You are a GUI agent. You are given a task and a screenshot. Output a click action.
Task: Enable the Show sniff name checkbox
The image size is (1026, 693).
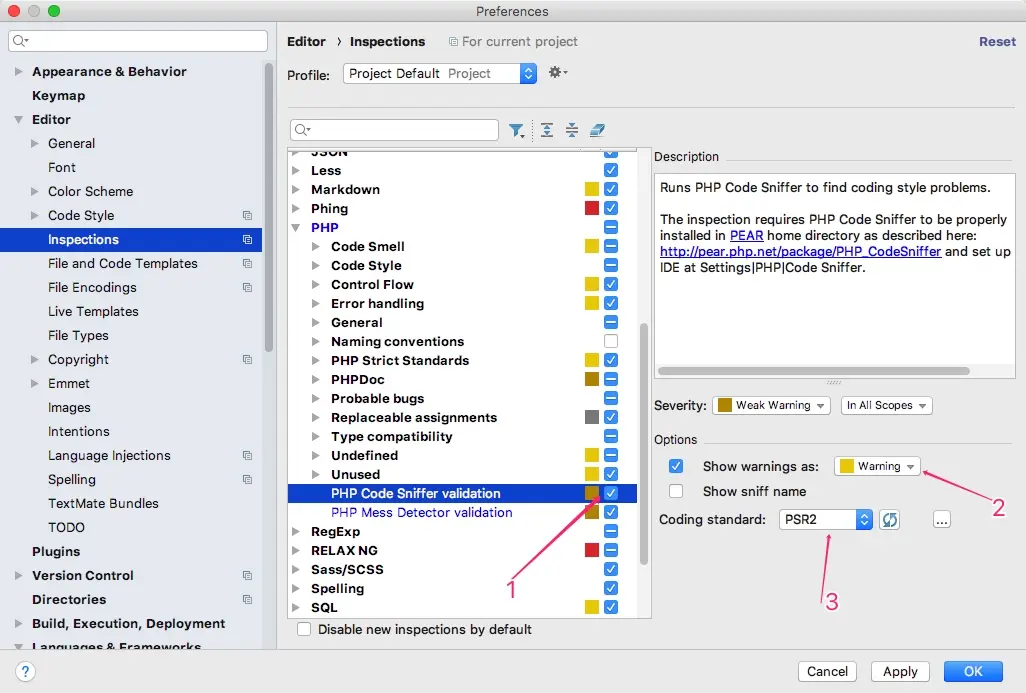(676, 491)
